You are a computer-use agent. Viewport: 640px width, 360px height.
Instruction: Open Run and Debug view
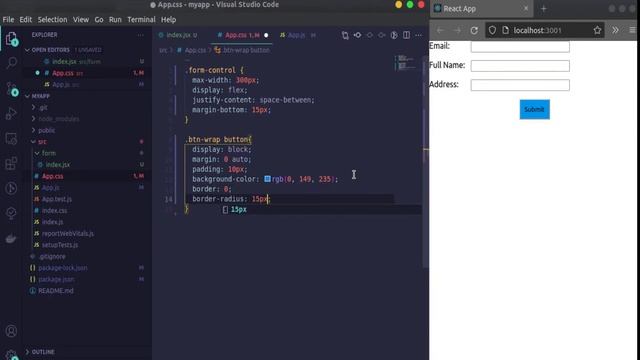pyautogui.click(x=11, y=113)
